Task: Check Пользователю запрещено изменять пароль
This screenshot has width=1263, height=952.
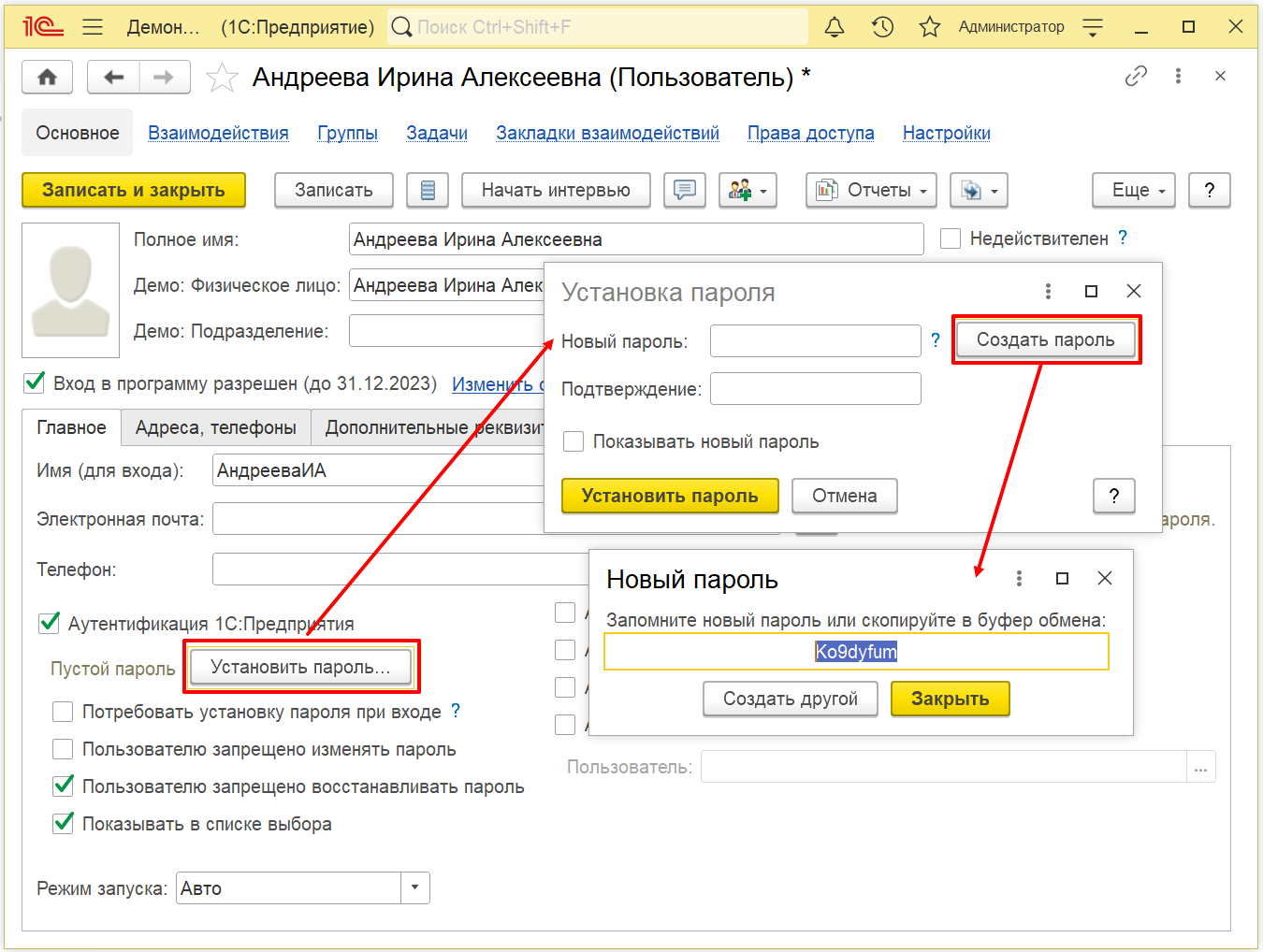Action: tap(63, 749)
